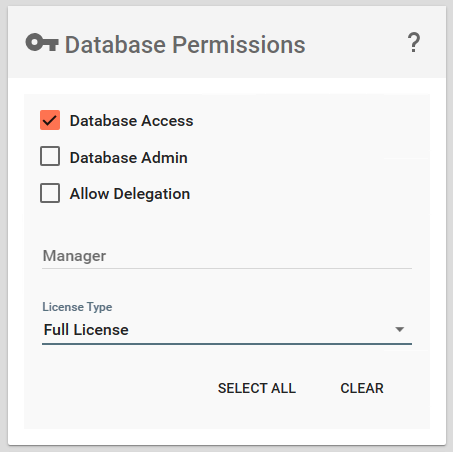453x452 pixels.
Task: Click the Allow Delegation label text
Action: click(x=130, y=194)
